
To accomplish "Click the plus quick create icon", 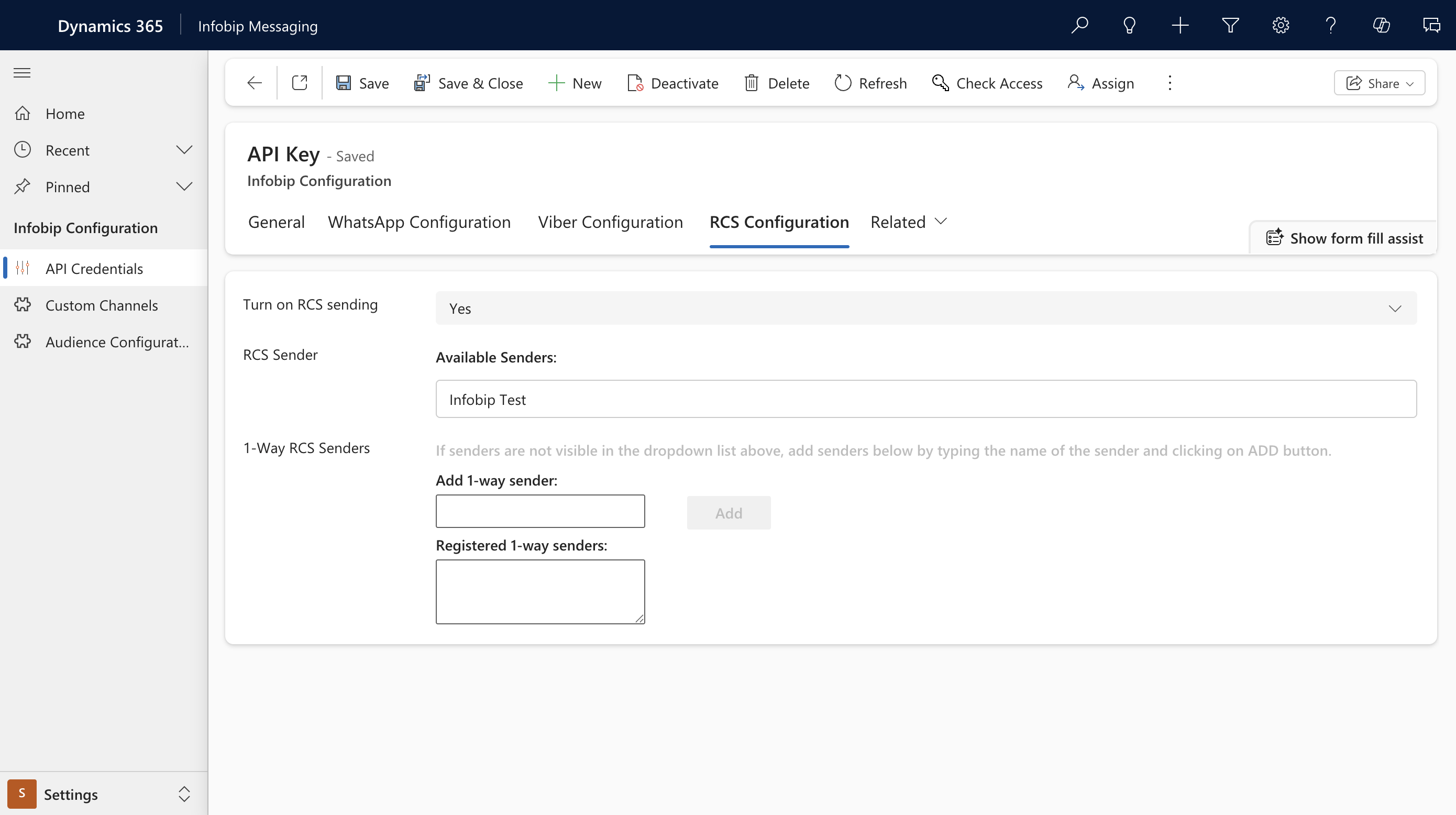I will point(1180,26).
